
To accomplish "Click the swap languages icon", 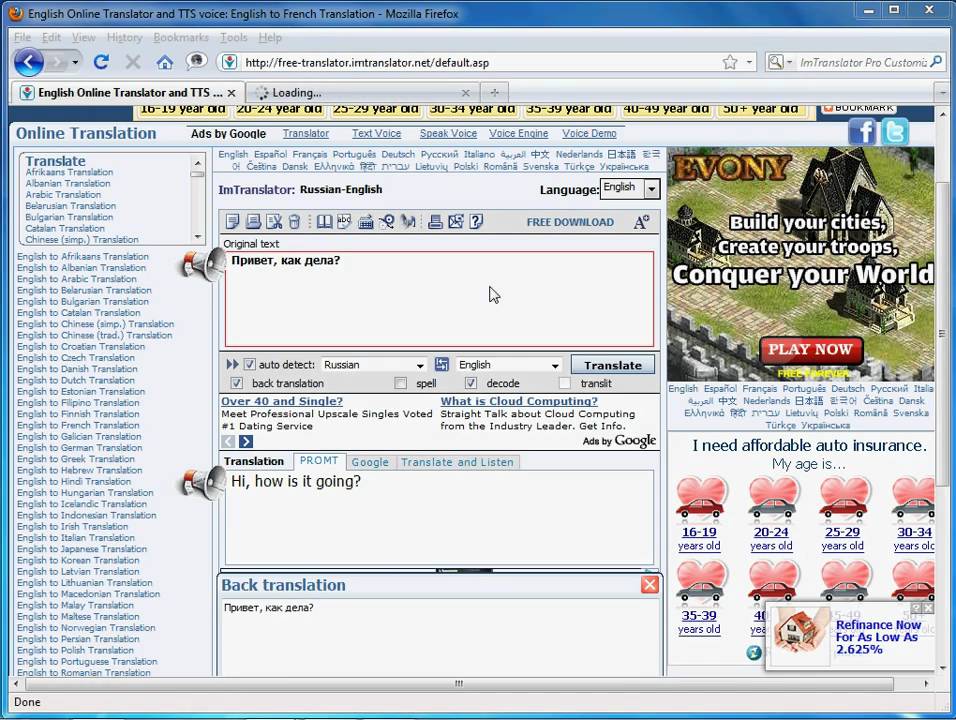I will coord(442,365).
